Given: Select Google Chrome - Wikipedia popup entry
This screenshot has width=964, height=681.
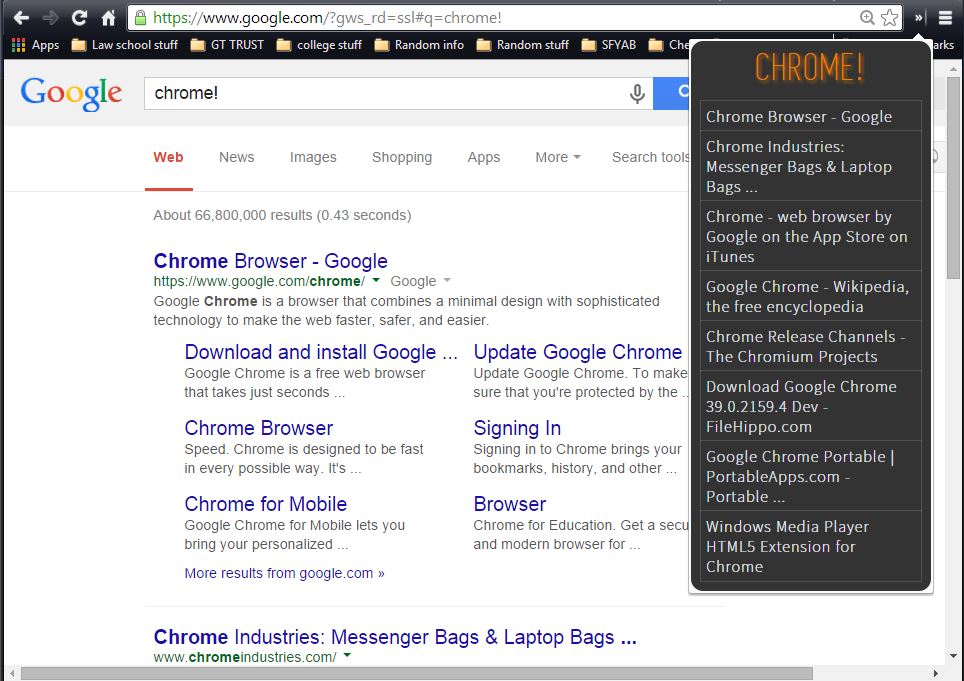Looking at the screenshot, I should pos(811,296).
